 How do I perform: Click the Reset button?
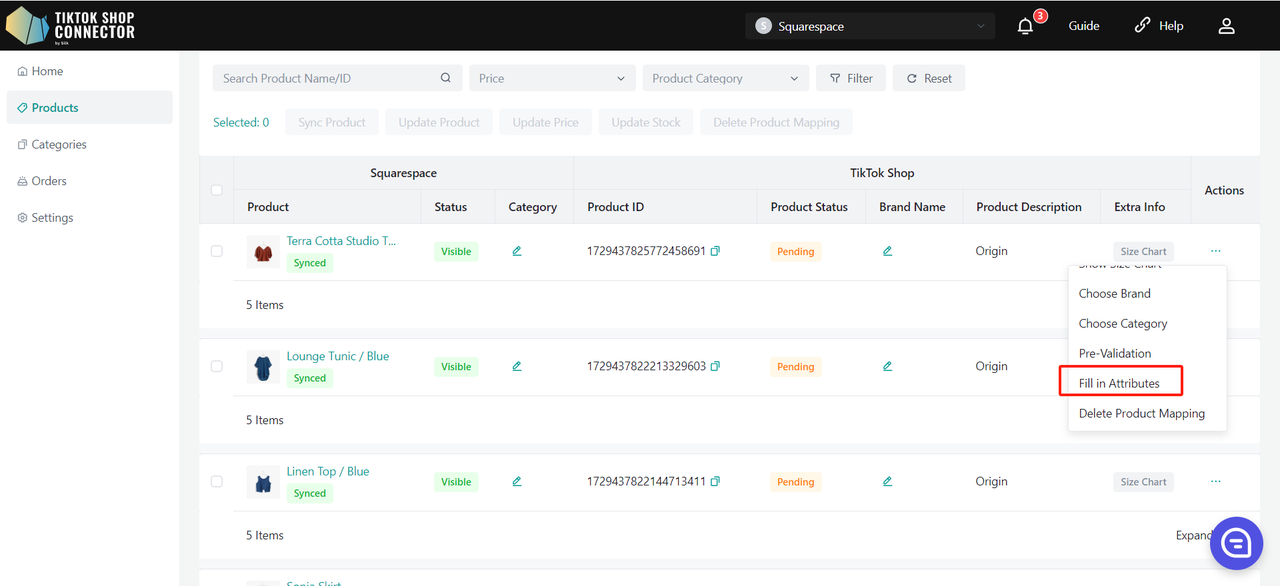[x=929, y=78]
